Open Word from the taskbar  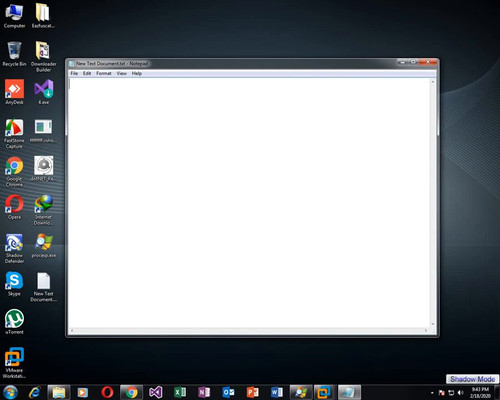tap(277, 392)
